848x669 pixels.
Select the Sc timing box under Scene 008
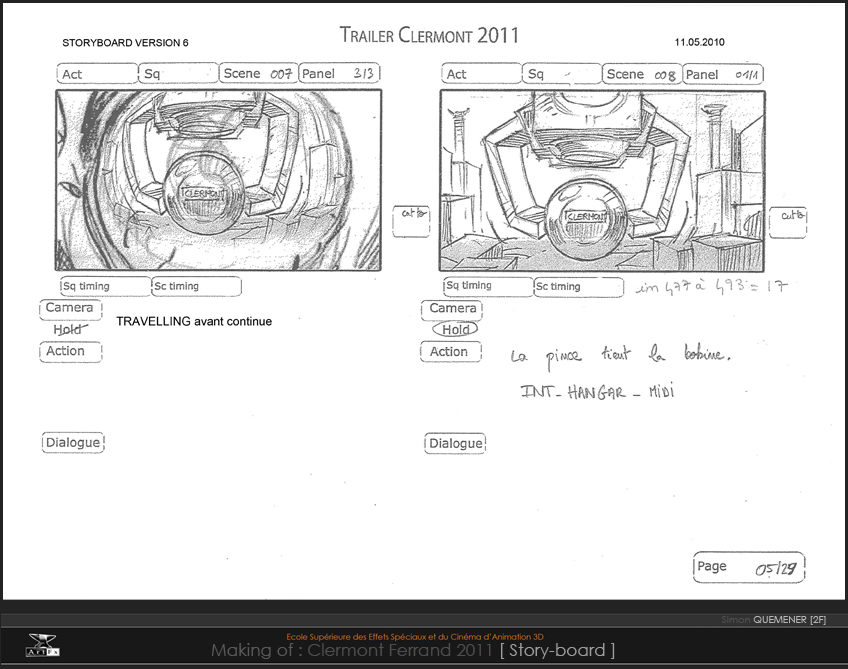click(x=580, y=287)
